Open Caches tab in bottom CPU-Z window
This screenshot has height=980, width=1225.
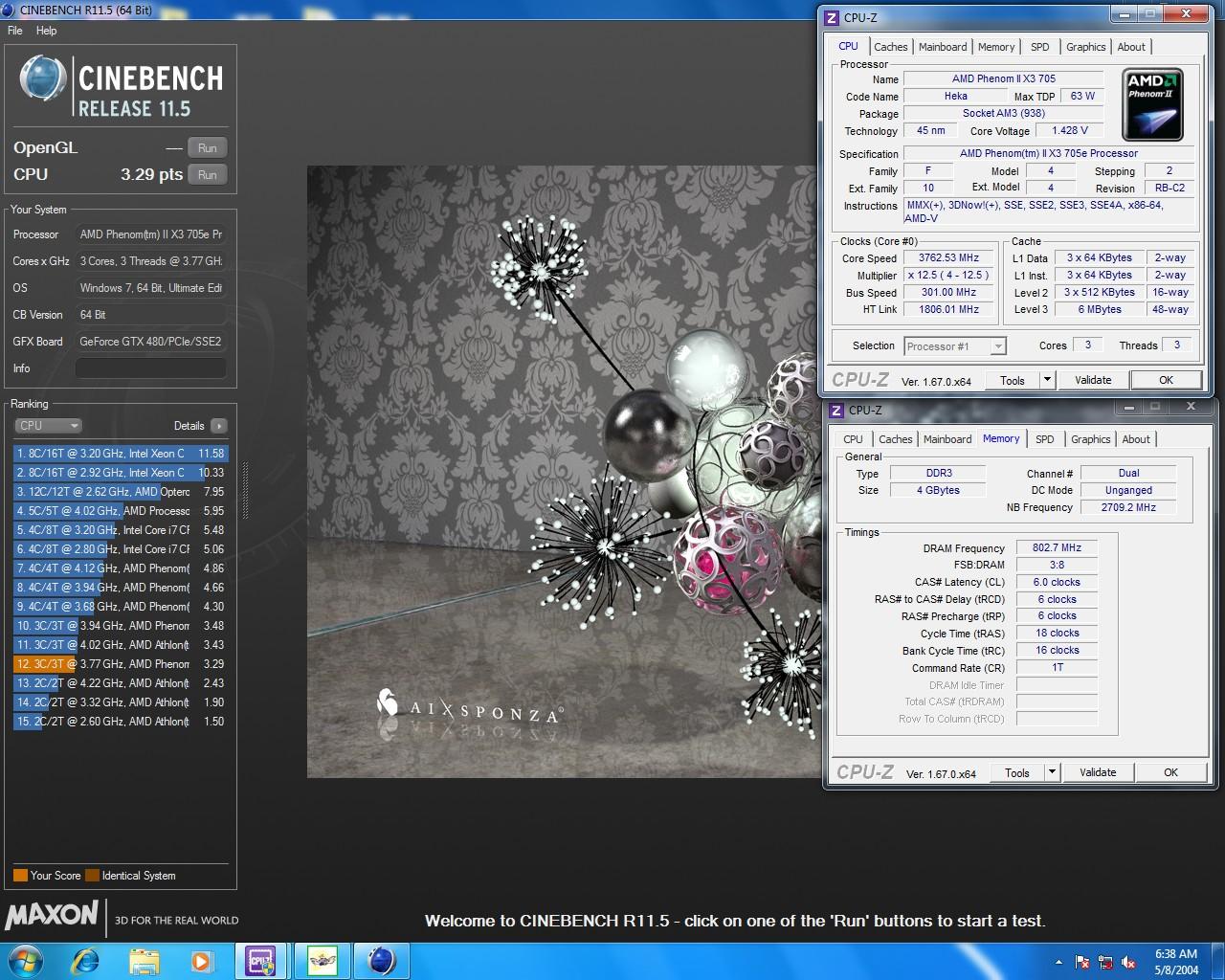(895, 439)
